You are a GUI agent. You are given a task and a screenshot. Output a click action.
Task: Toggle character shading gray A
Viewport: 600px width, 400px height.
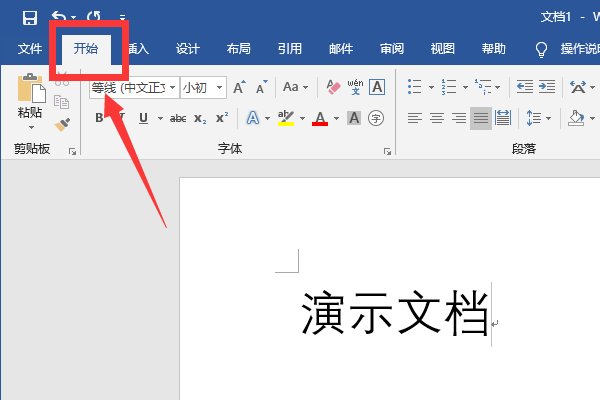354,118
